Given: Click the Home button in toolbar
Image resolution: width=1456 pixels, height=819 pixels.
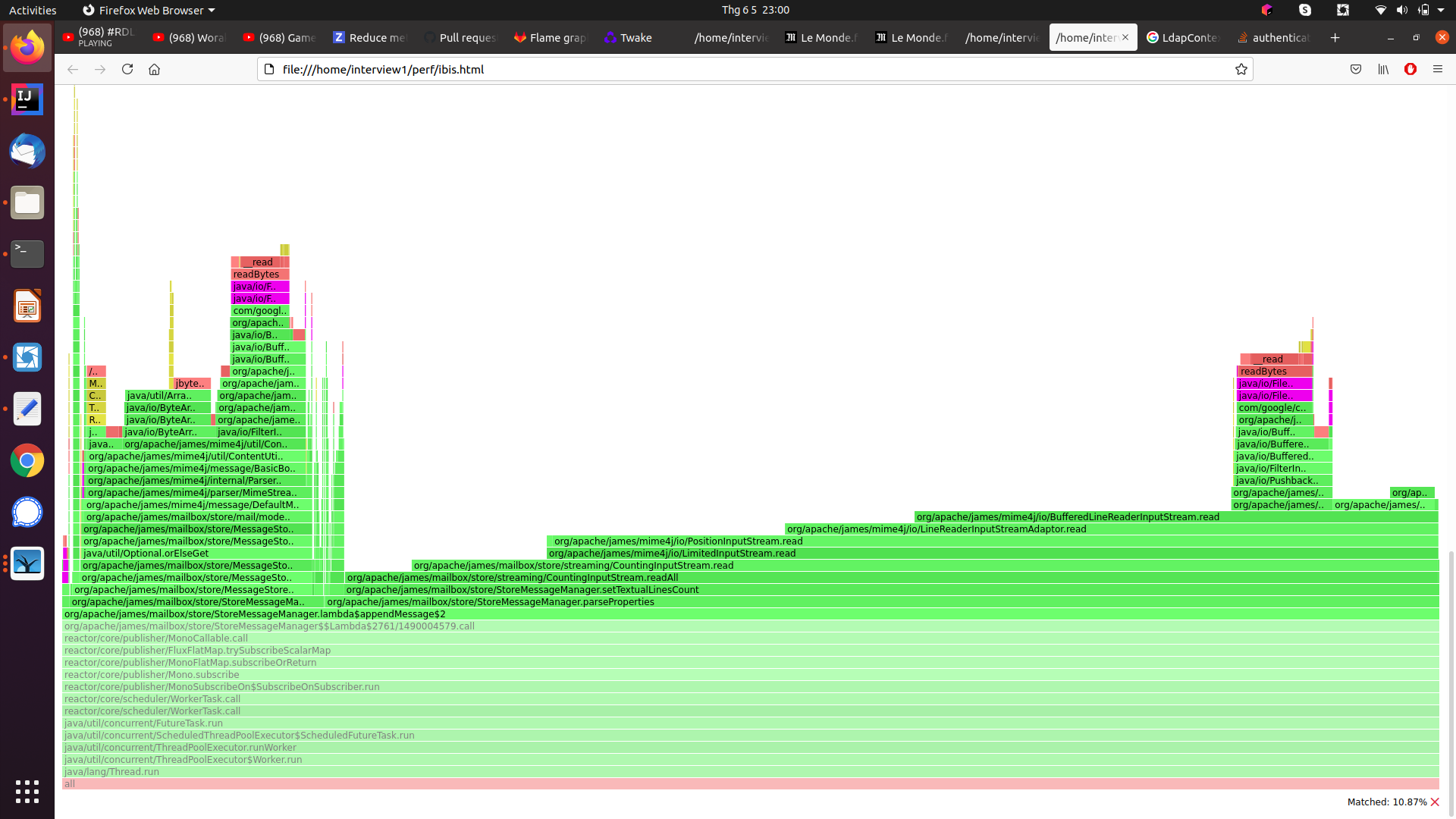Looking at the screenshot, I should 154,69.
